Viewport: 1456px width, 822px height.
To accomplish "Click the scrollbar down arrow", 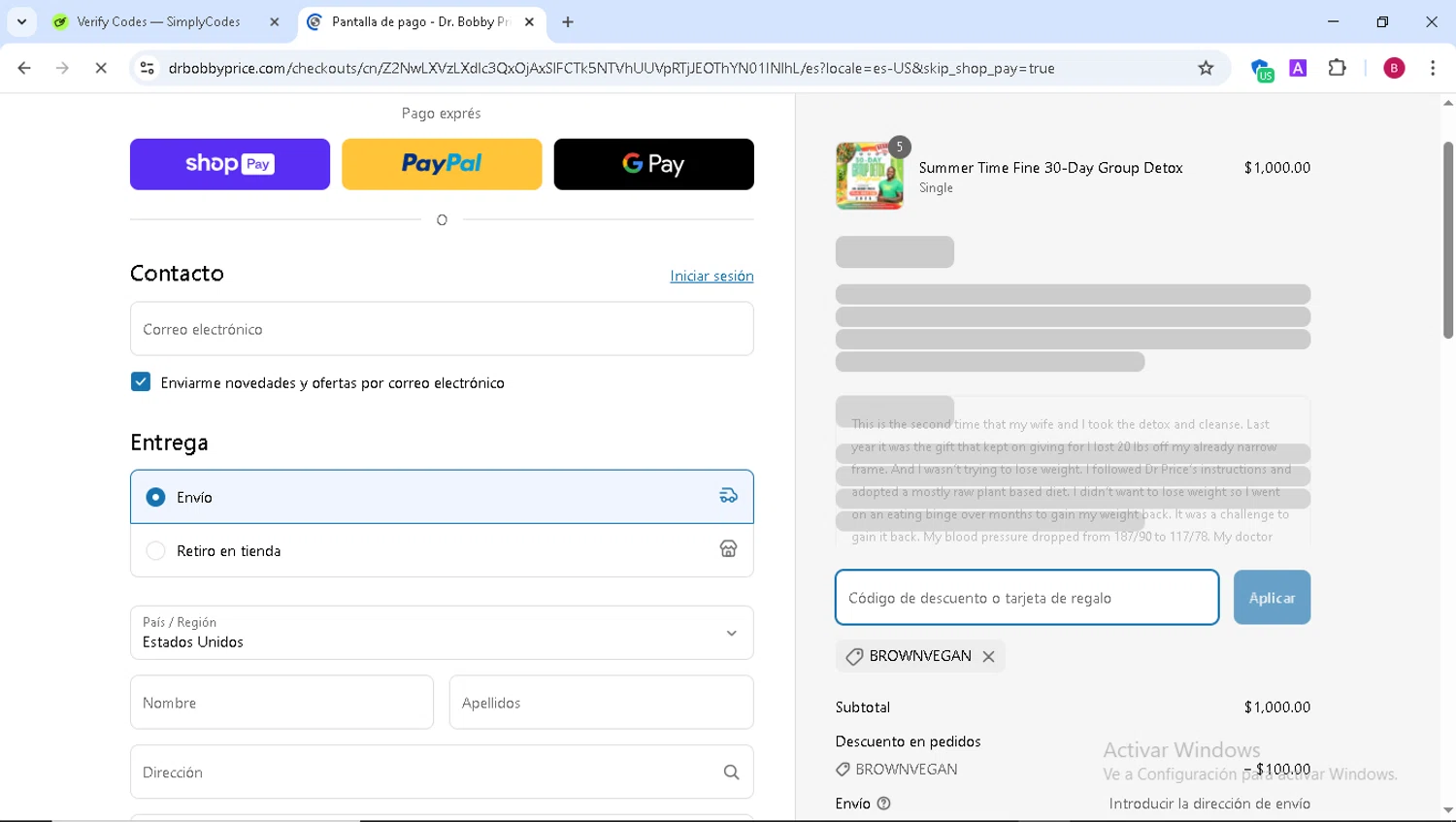I will coord(1447,810).
